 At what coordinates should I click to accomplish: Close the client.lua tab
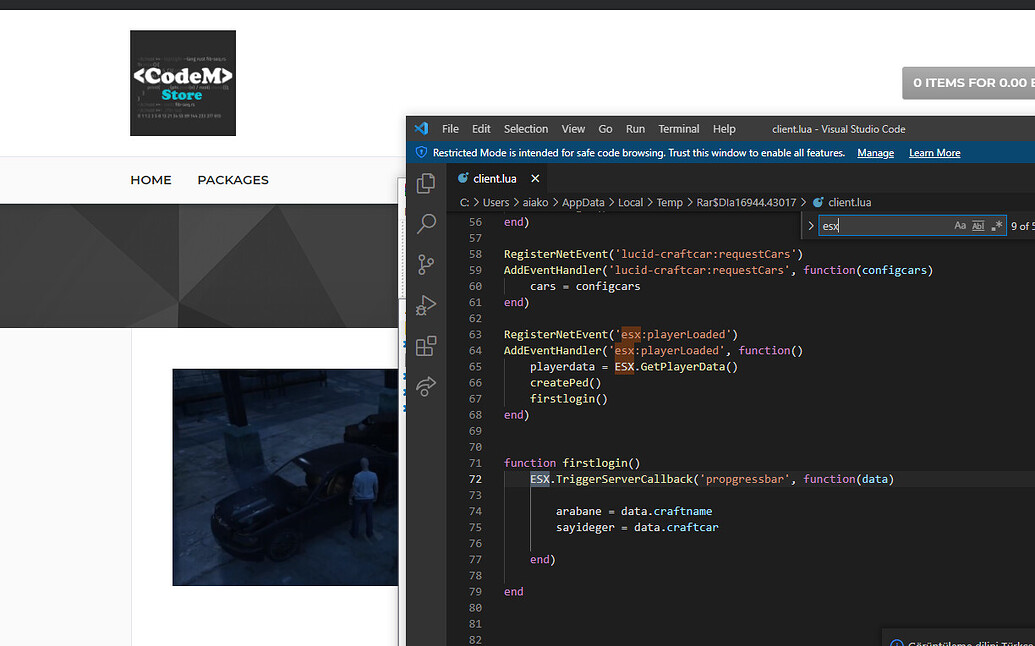535,179
